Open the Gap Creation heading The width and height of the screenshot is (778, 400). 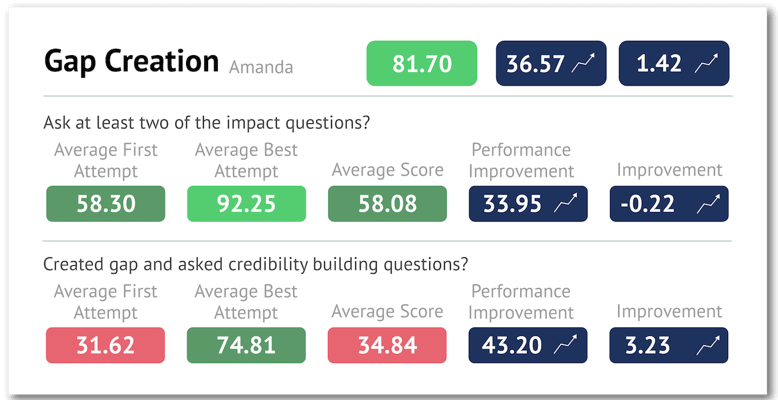(x=131, y=61)
